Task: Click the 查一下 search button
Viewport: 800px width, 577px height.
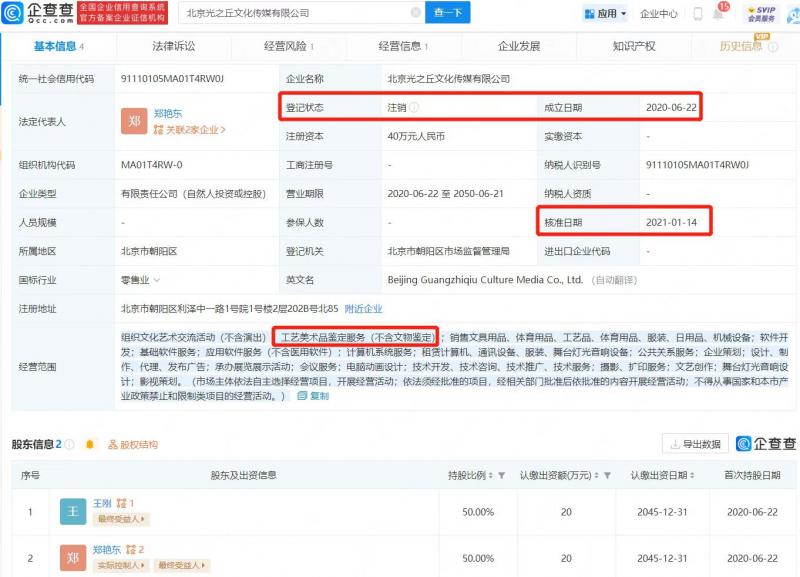Action: tap(447, 13)
